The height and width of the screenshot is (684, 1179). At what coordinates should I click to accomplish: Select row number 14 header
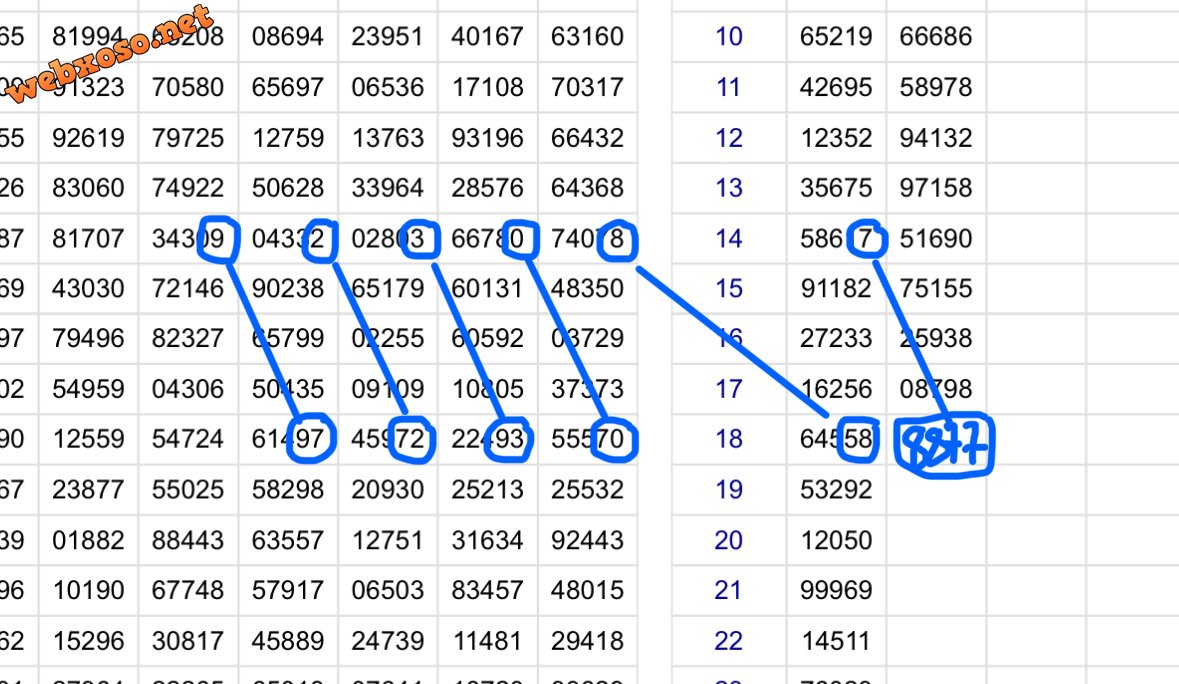[x=729, y=239]
